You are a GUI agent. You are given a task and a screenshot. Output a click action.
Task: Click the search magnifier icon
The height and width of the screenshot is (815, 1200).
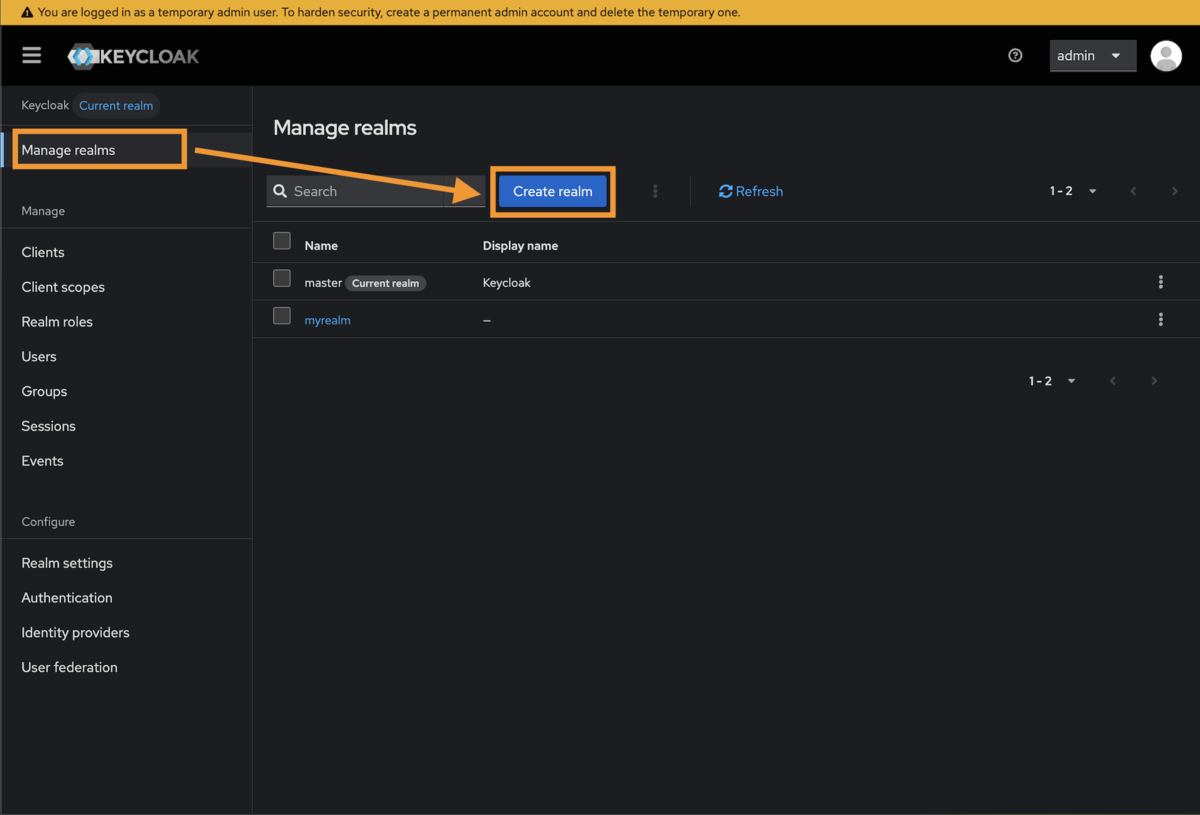280,191
